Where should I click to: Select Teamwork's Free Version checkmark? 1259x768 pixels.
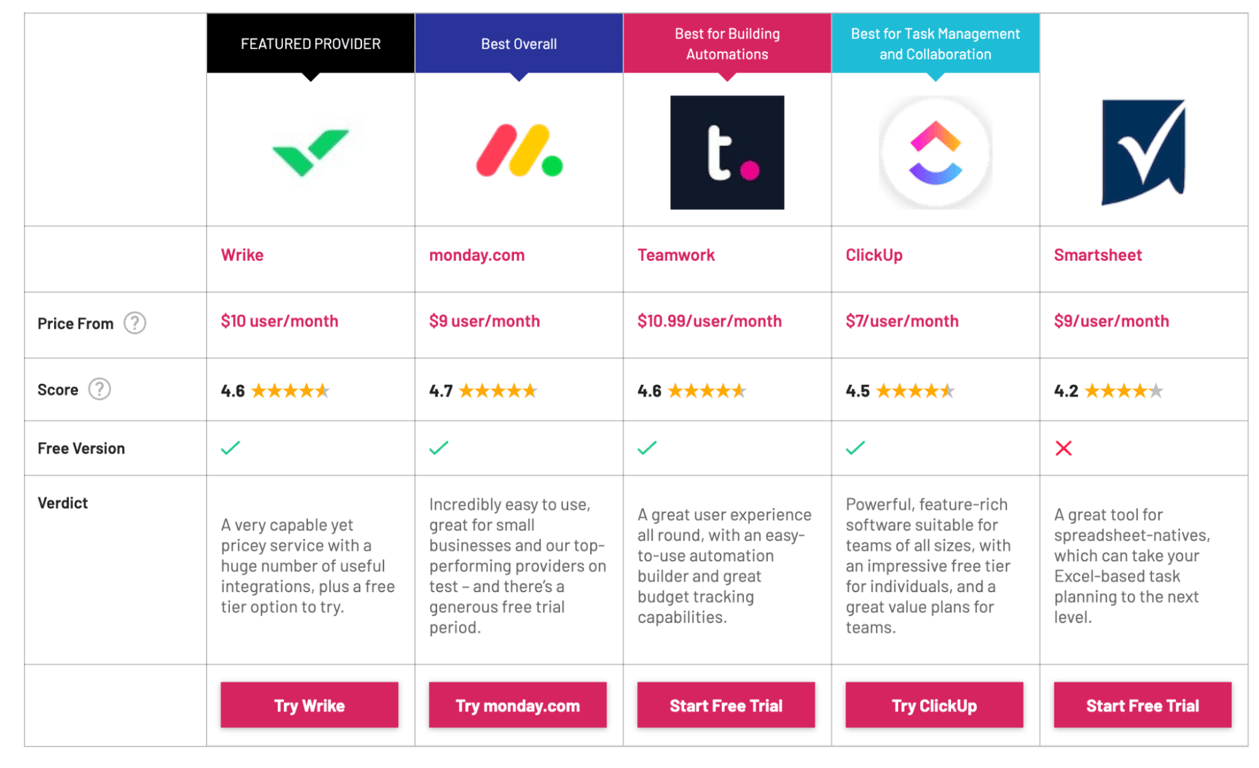click(x=647, y=448)
